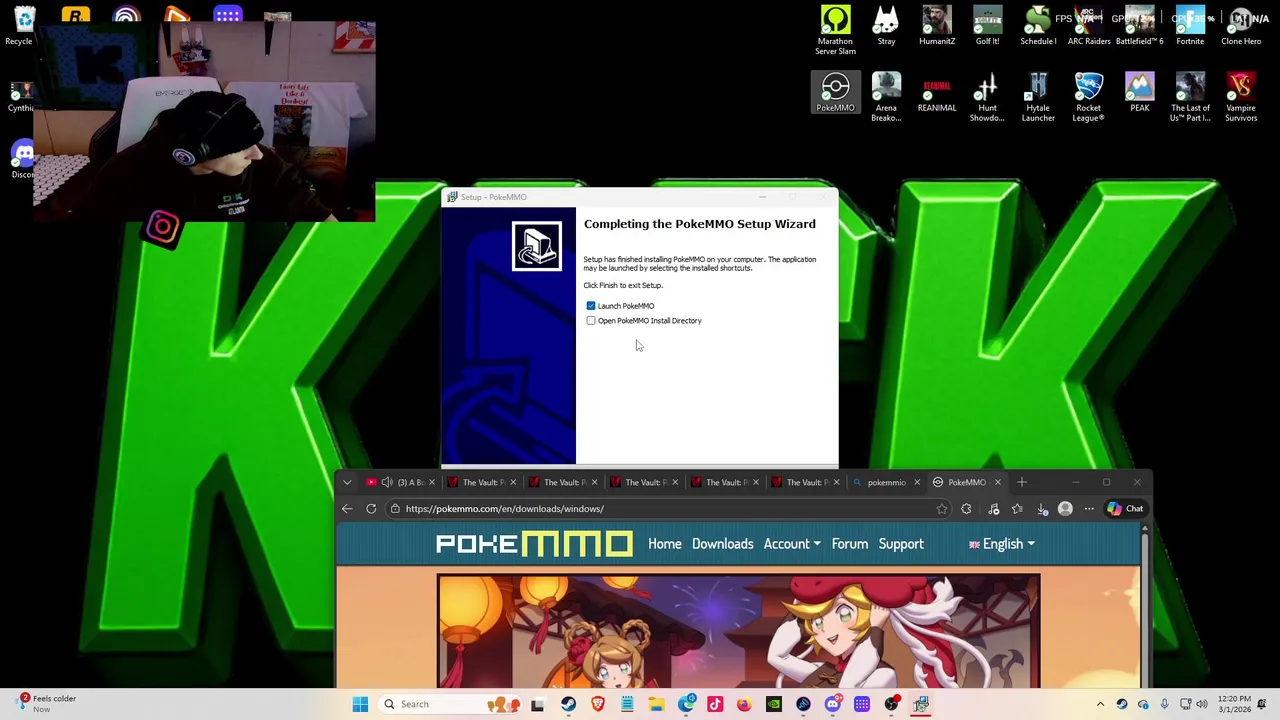
Task: Select The Last of Us Part desktop icon
Action: [x=1190, y=98]
